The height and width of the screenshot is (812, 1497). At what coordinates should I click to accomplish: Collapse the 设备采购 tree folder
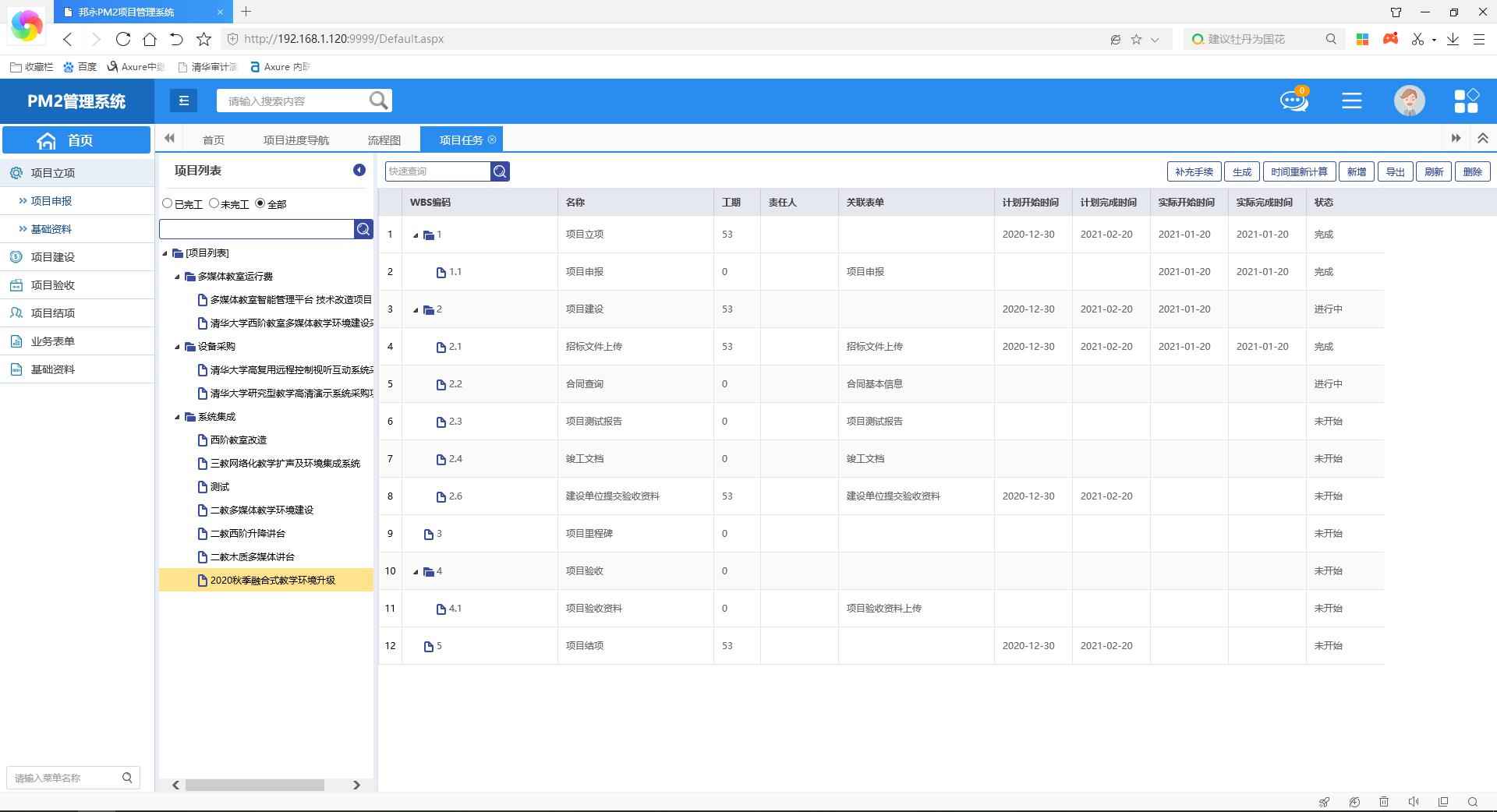[178, 347]
